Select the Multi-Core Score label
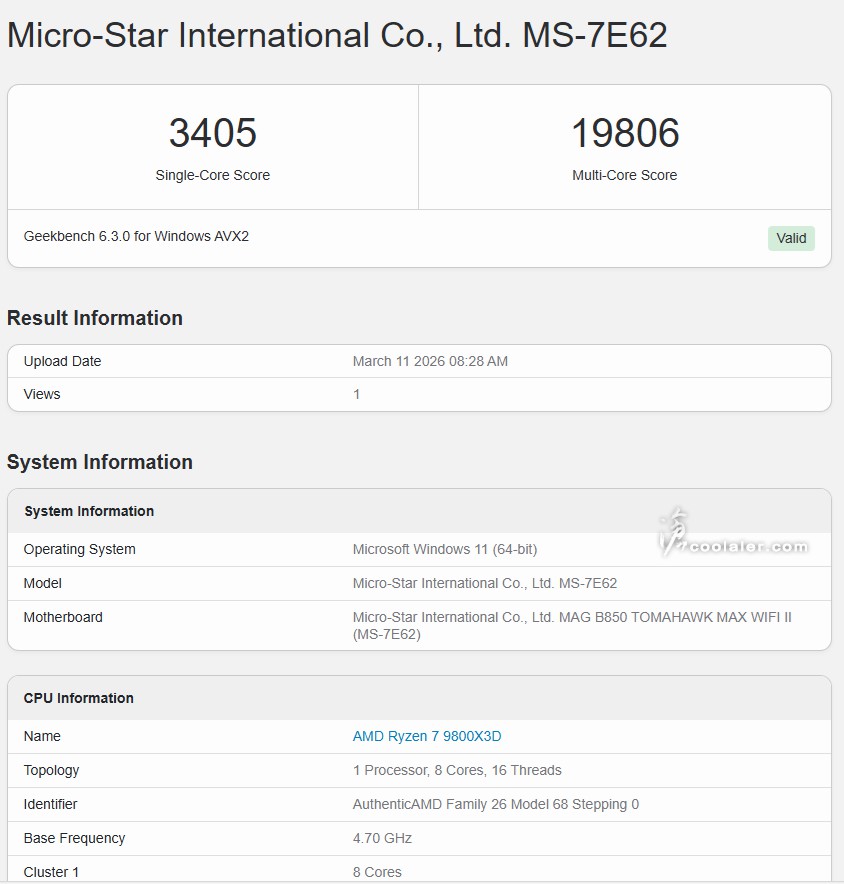The height and width of the screenshot is (884, 844). pyautogui.click(x=624, y=175)
